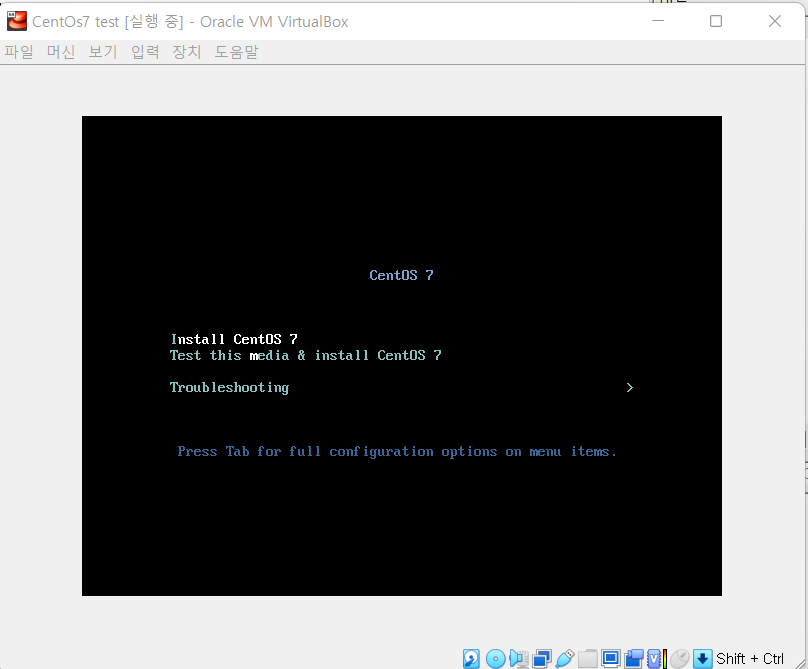The width and height of the screenshot is (808, 669).
Task: Minimize the VirtualBox VM window
Action: point(658,21)
